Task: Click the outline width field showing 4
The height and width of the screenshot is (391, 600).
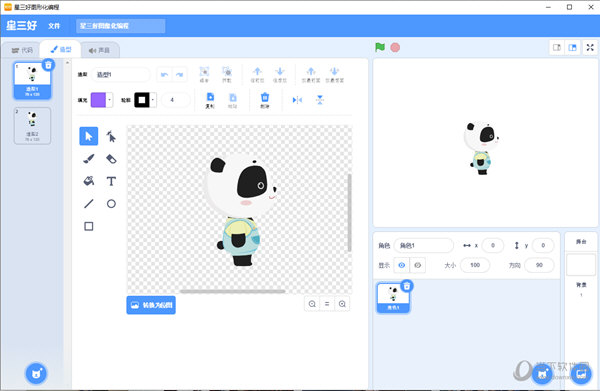Action: coord(175,100)
